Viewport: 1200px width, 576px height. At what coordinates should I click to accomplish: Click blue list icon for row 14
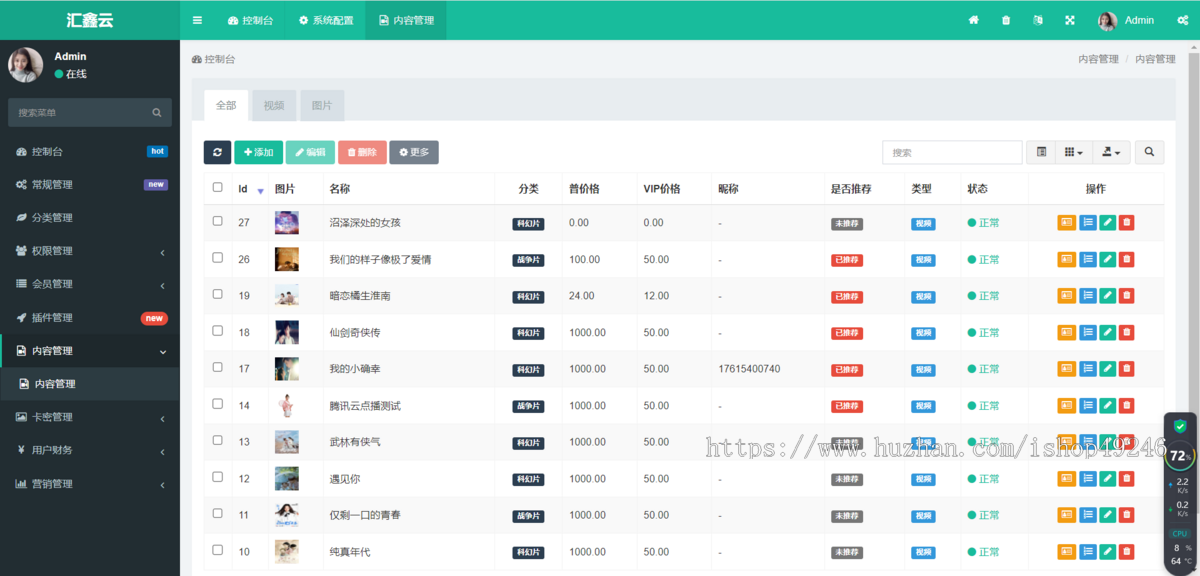(1088, 405)
